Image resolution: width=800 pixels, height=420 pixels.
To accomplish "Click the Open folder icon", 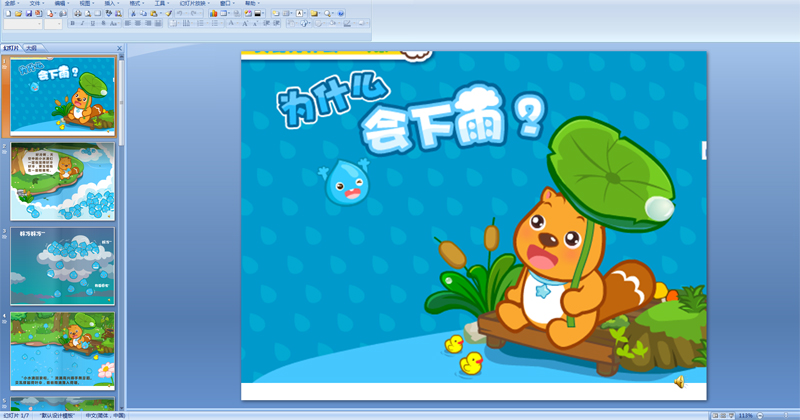I will click(x=18, y=14).
